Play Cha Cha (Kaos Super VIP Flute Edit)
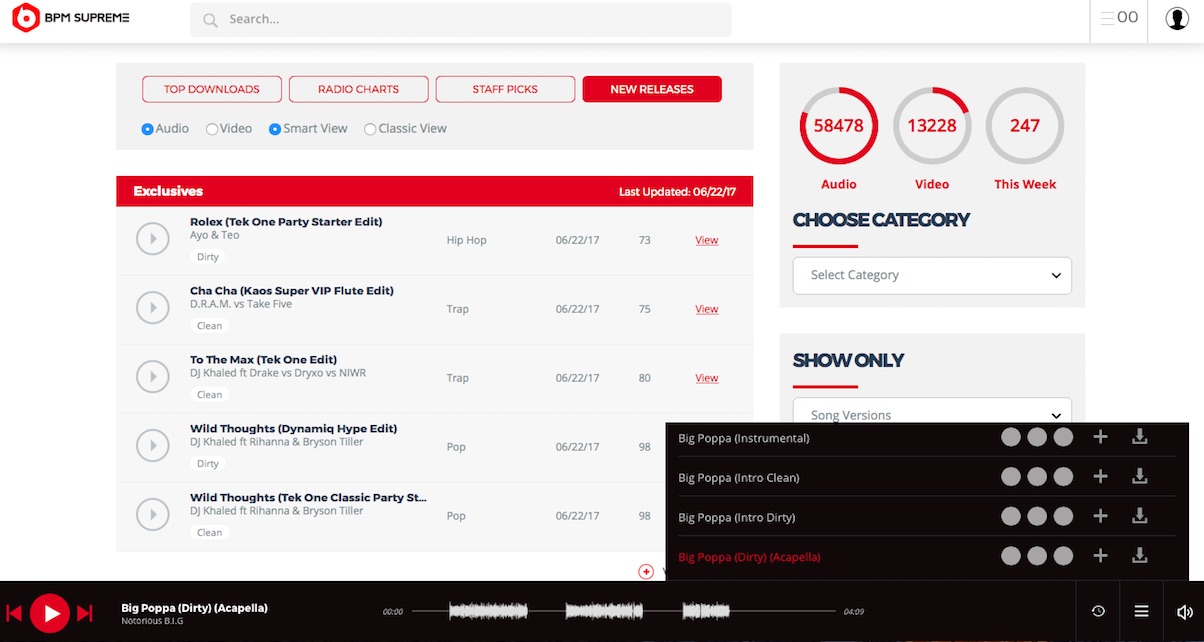 [x=153, y=308]
